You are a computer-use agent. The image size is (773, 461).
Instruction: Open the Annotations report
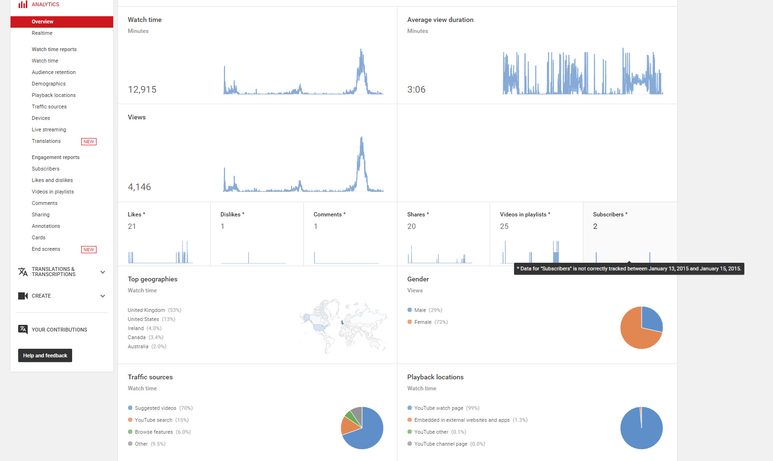coord(46,226)
